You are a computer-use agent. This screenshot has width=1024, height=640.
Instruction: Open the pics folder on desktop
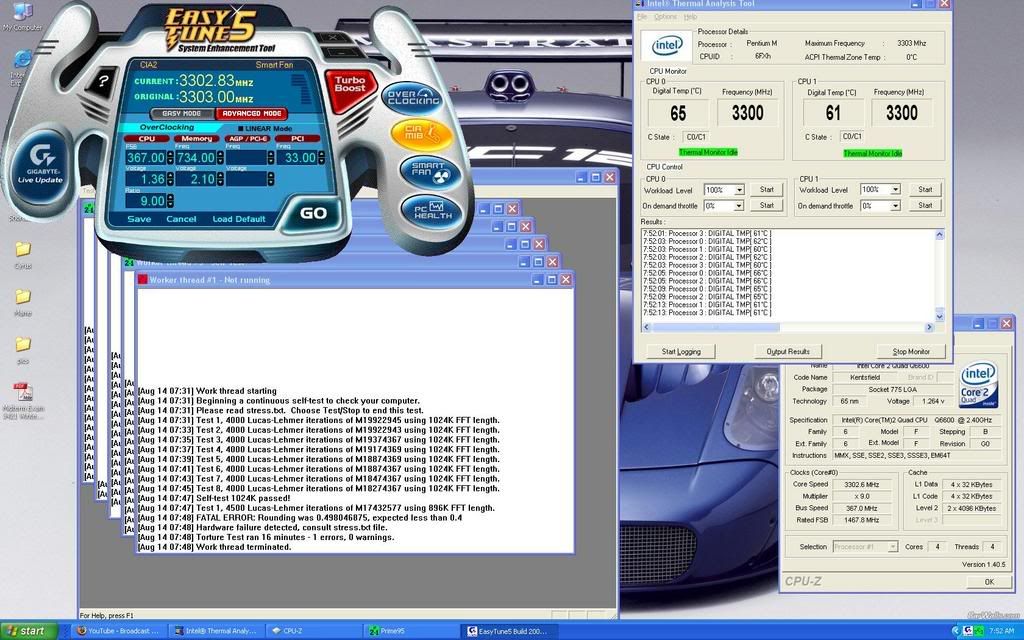[x=23, y=349]
